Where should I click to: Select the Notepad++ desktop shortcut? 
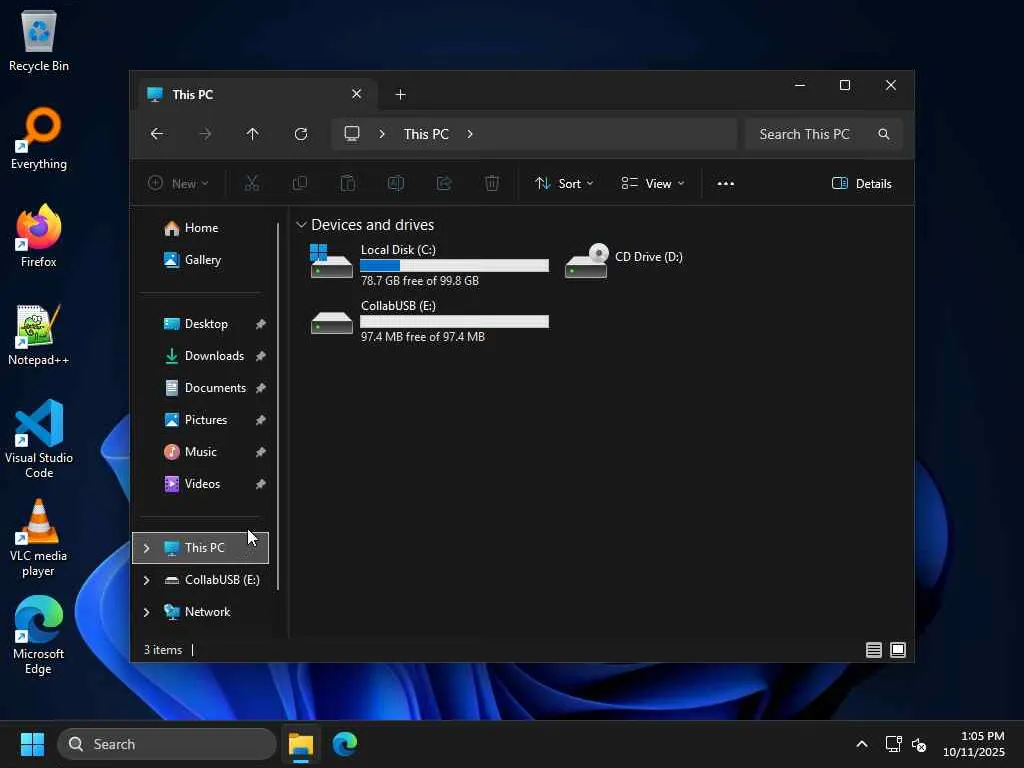39,334
